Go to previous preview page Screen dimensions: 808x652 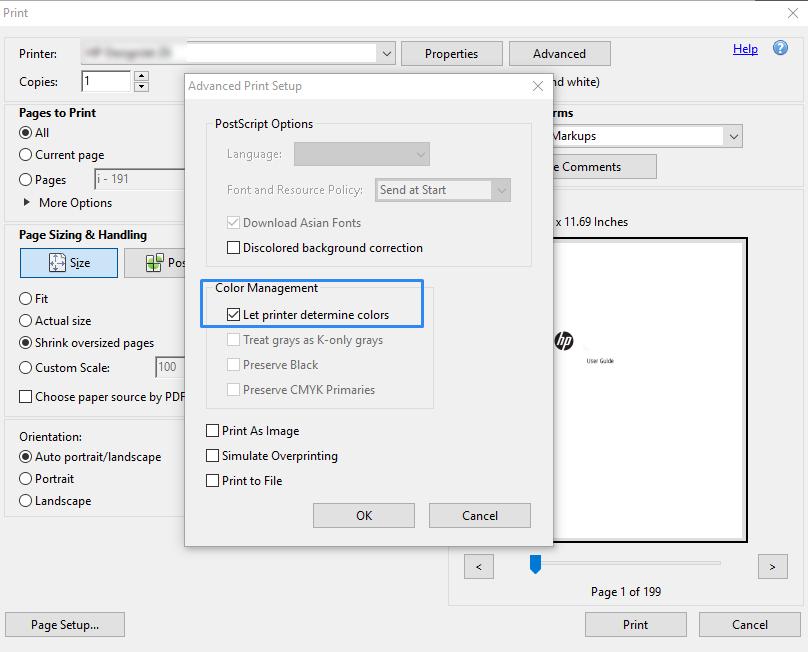(479, 567)
